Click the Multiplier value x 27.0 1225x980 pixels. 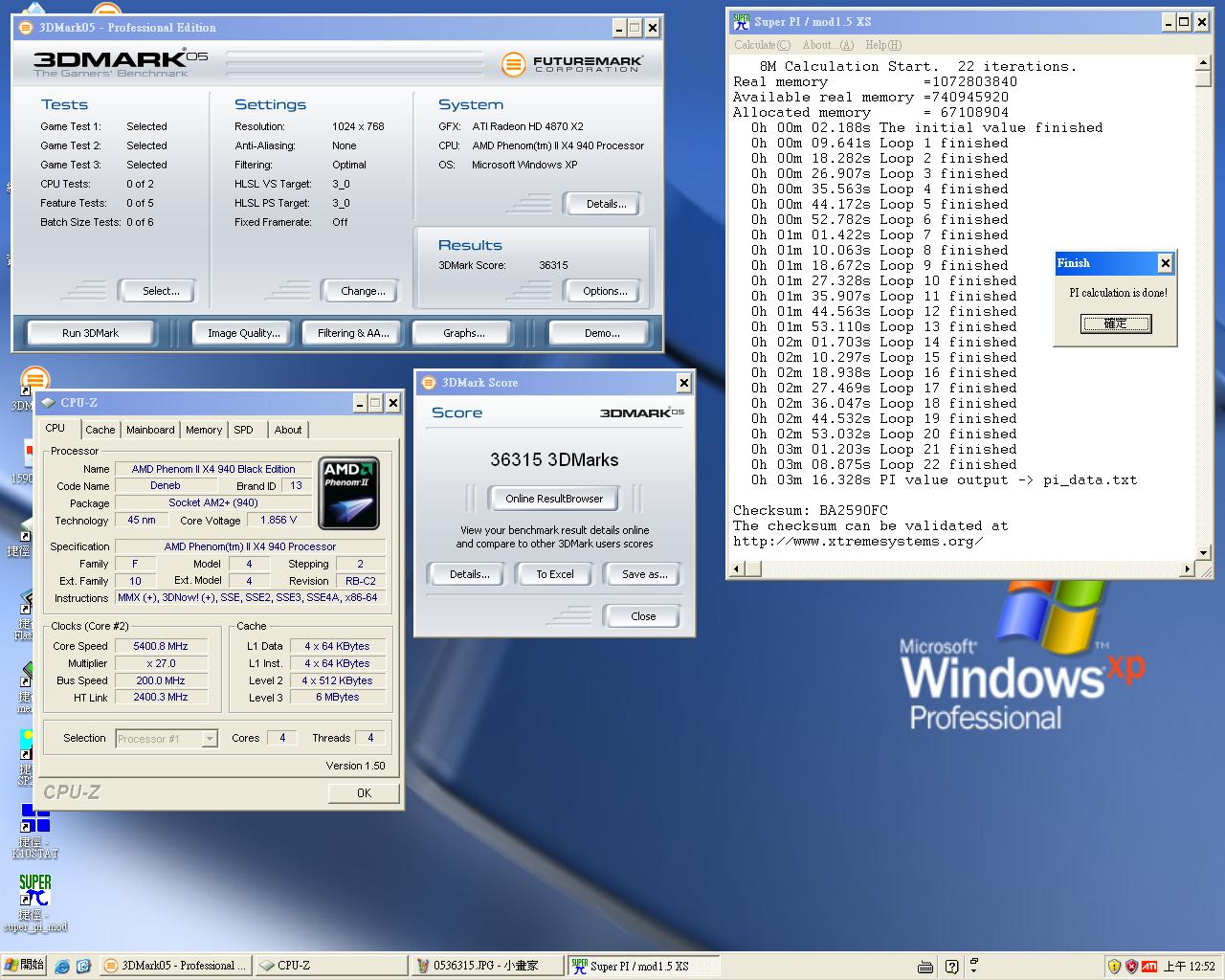tap(160, 663)
